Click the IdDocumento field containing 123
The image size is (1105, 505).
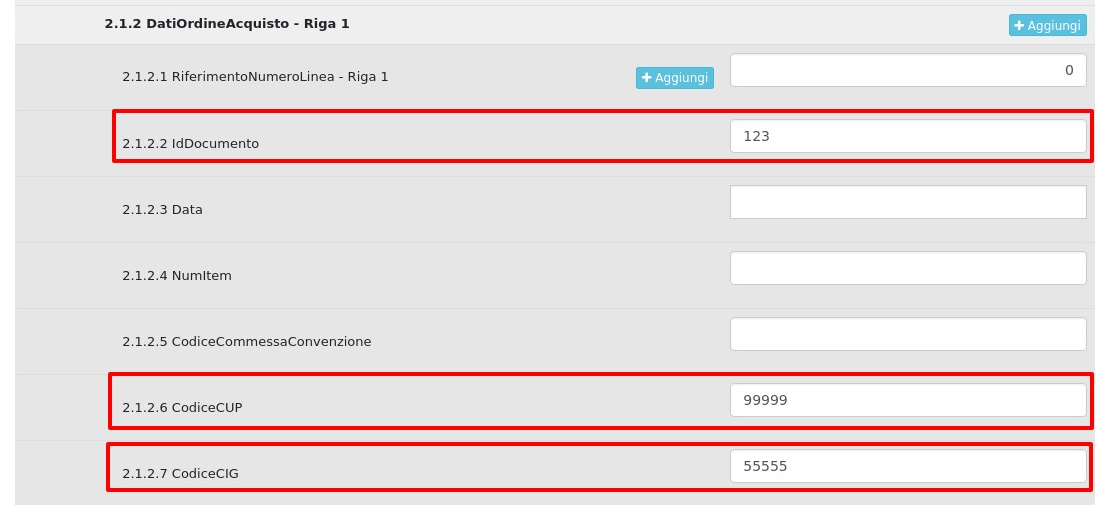(907, 136)
